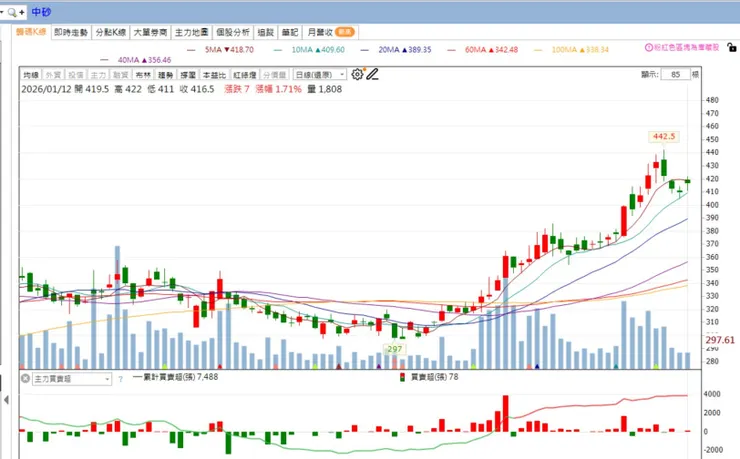Click the 100MA 338.34 legend
This screenshot has width=740, height=459.
(572, 50)
